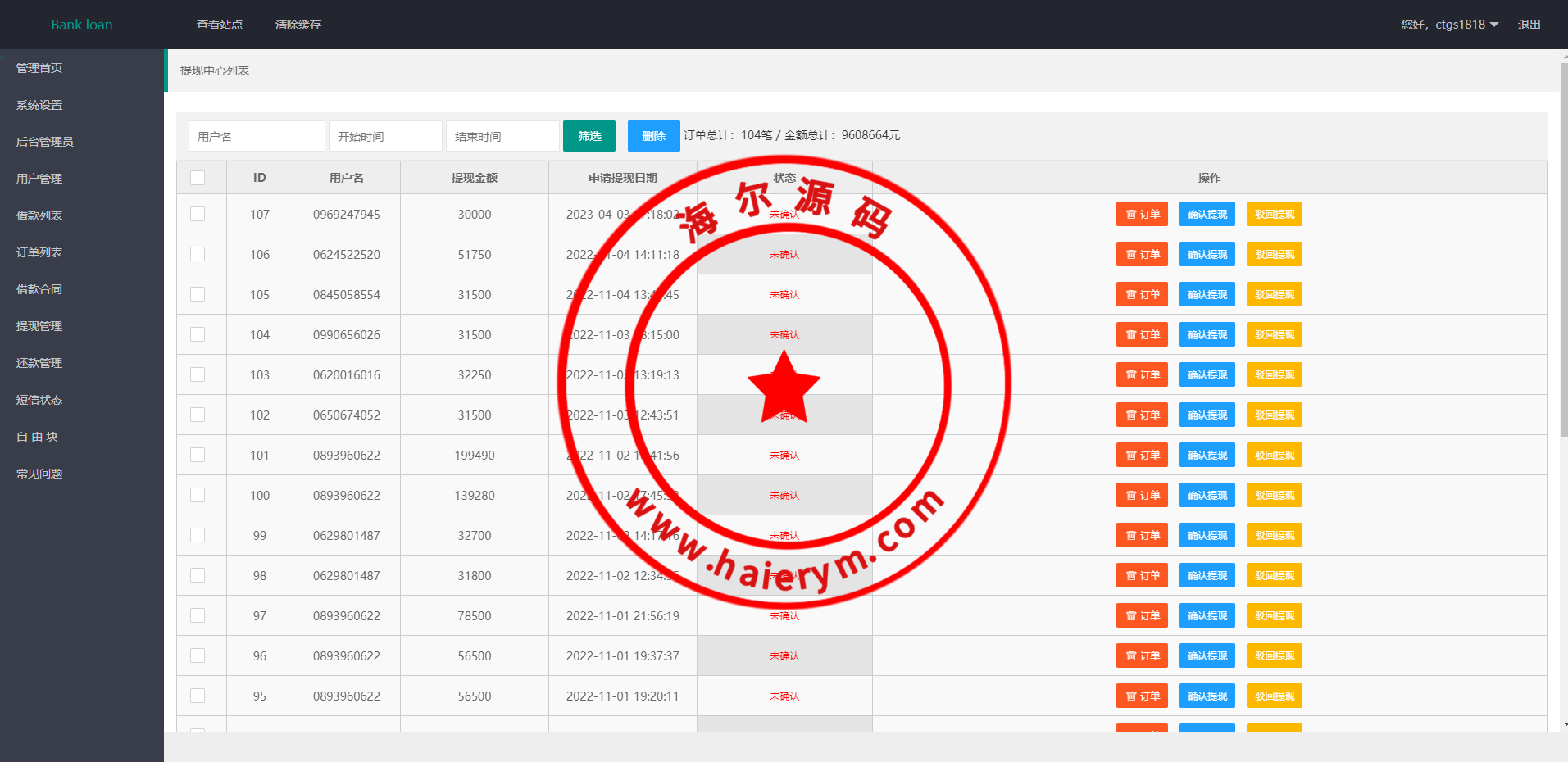The image size is (1568, 762).
Task: Click trash order button for ID 98
Action: pyautogui.click(x=1142, y=576)
